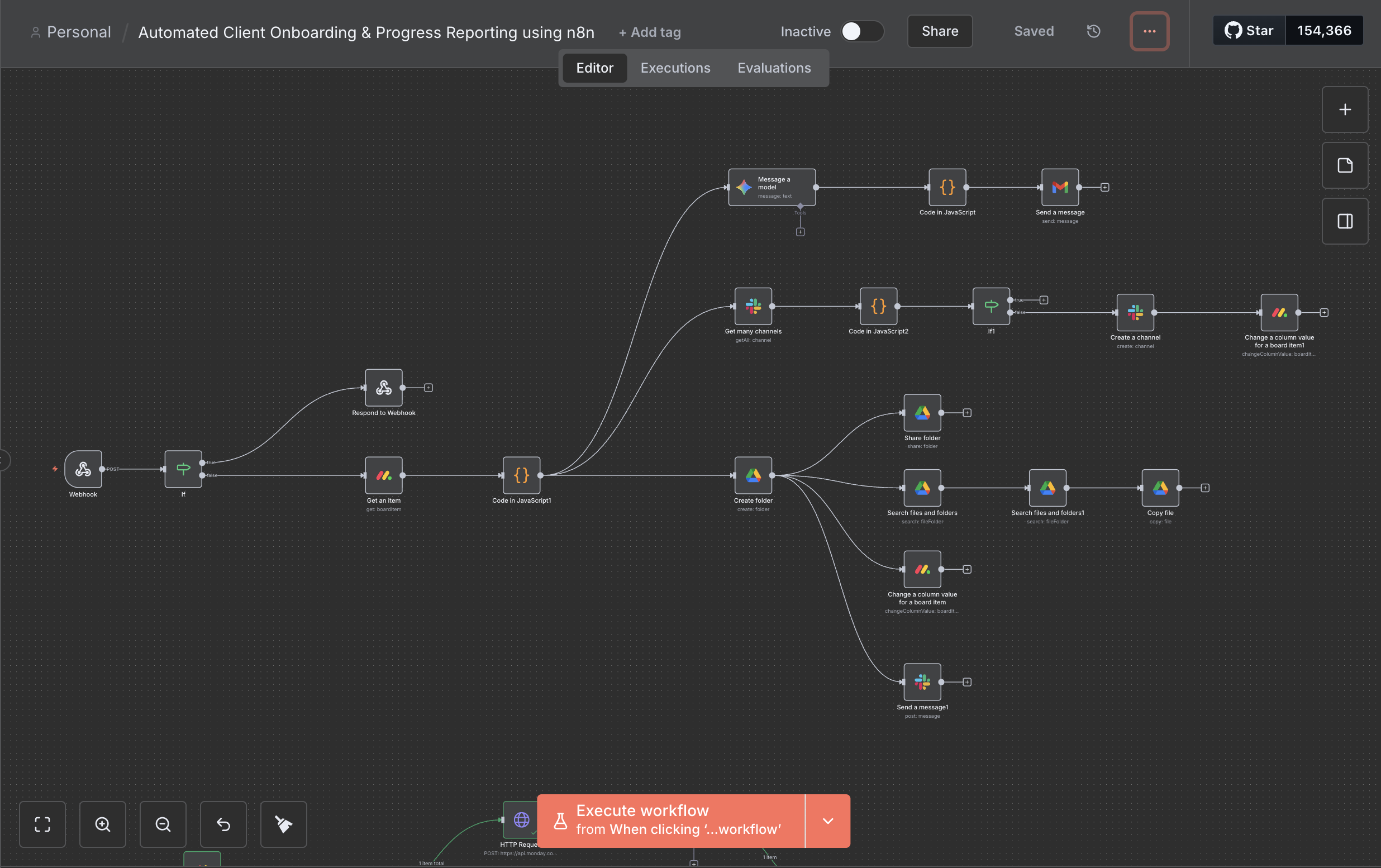Open the Send a message Gmail node

(x=1059, y=188)
